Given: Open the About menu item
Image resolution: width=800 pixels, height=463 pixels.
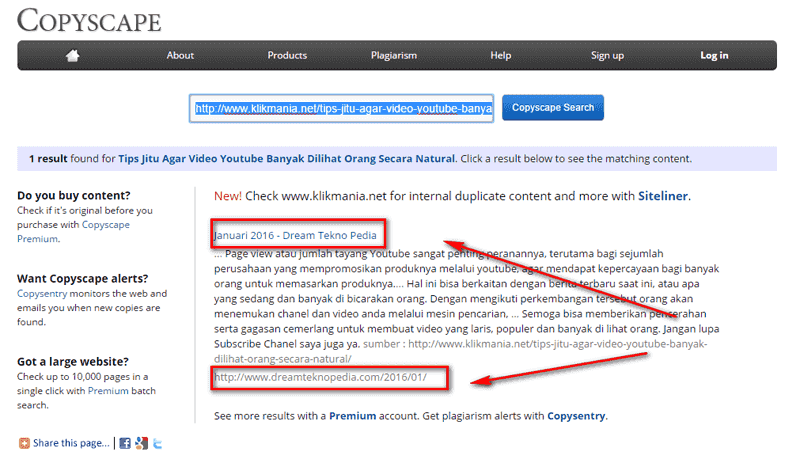Looking at the screenshot, I should 180,55.
